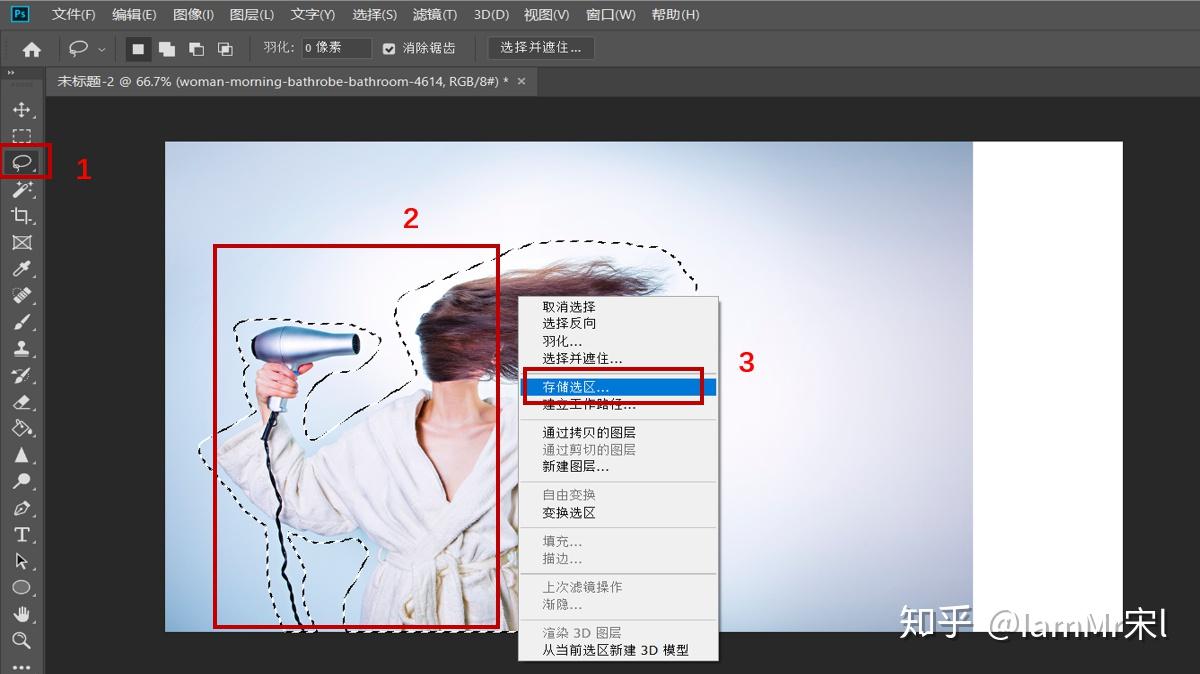Go to the Home screen icon
This screenshot has height=674, width=1200.
click(32, 48)
